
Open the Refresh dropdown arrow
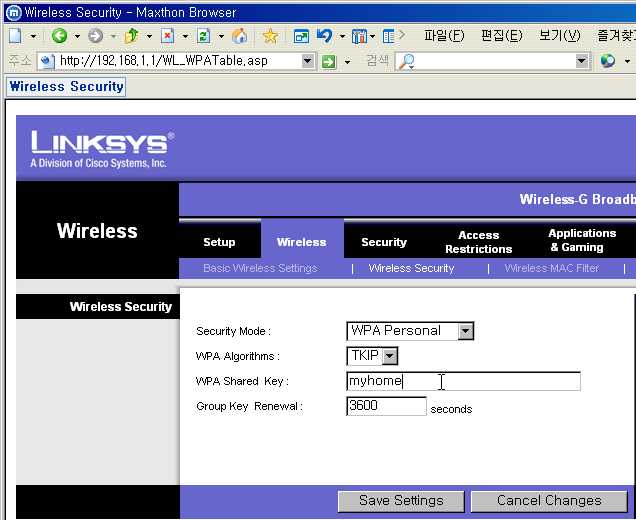tap(221, 37)
